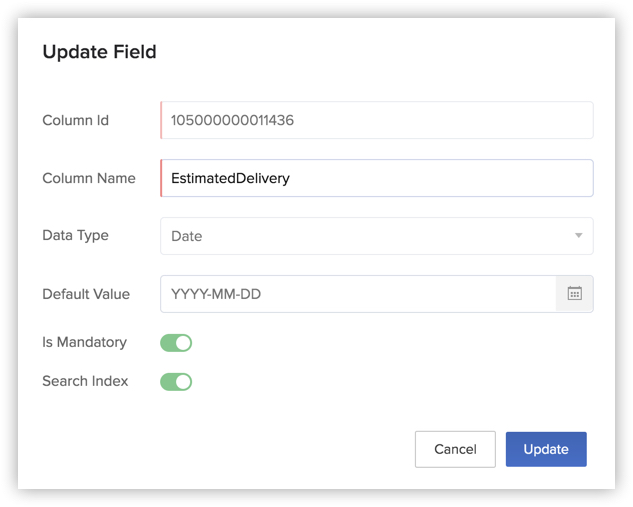Click the 105000000011436 value in Column Id
This screenshot has height=507, width=633.
point(232,120)
